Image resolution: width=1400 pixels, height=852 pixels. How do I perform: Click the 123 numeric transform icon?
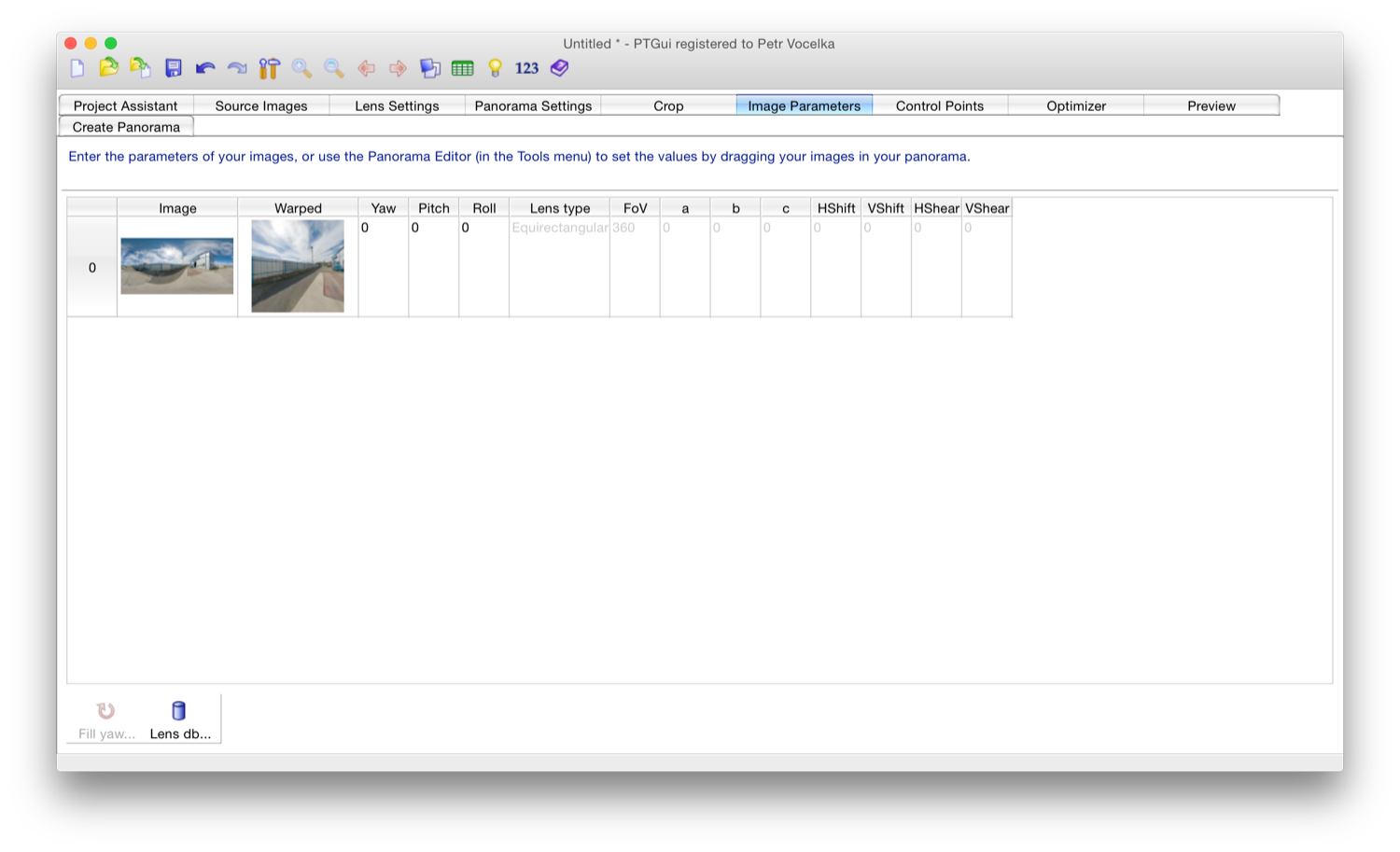[526, 68]
